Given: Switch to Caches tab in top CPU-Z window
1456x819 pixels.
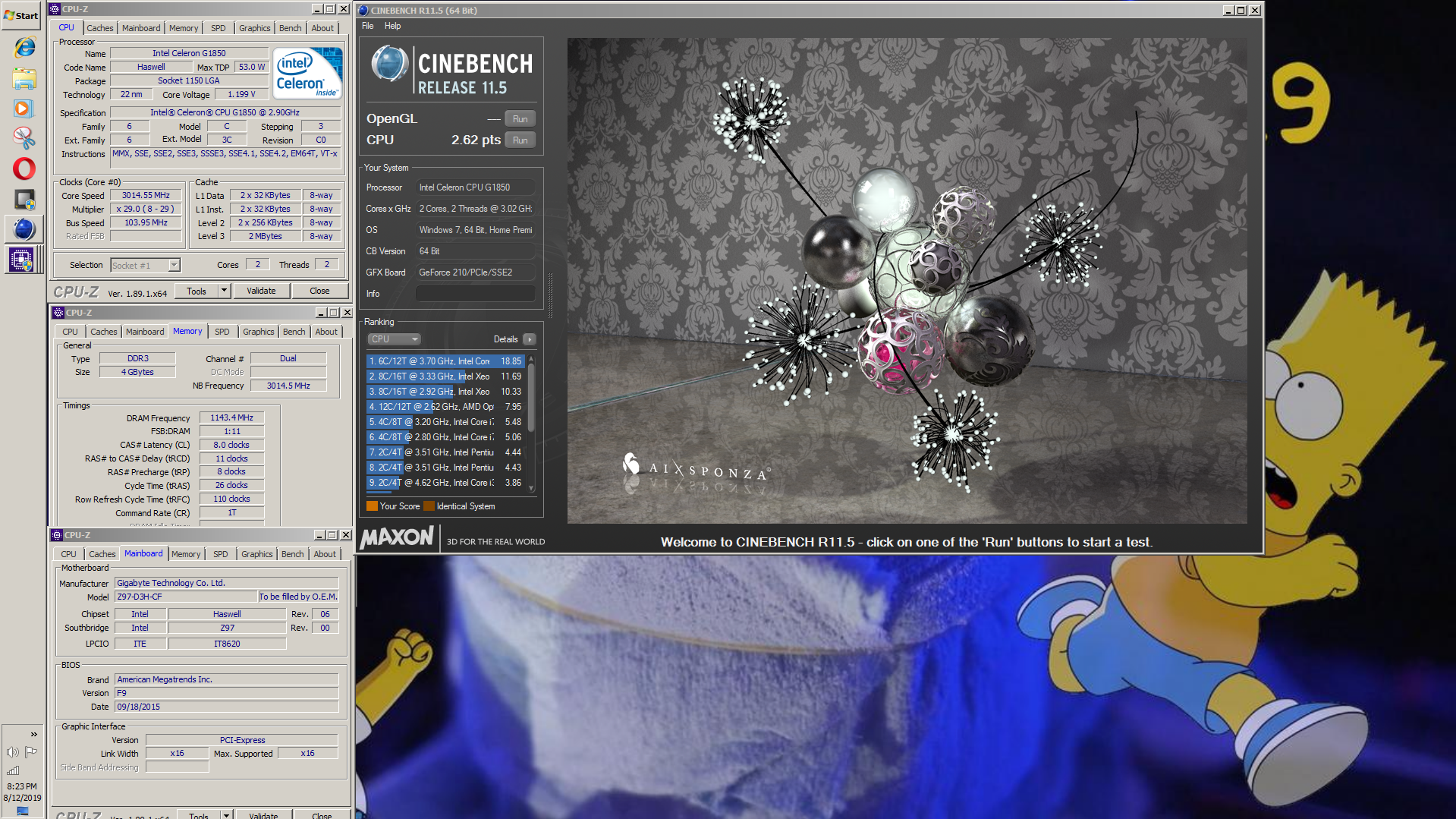Looking at the screenshot, I should point(99,28).
